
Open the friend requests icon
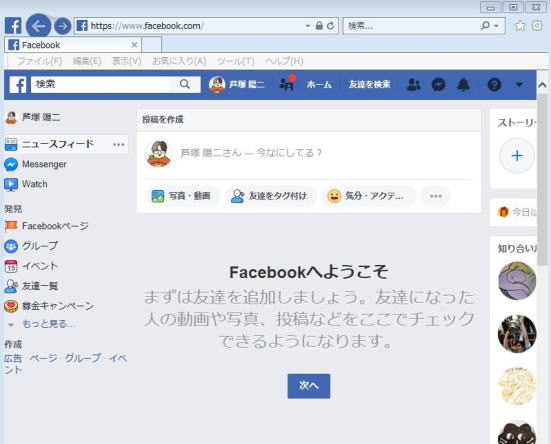[413, 85]
